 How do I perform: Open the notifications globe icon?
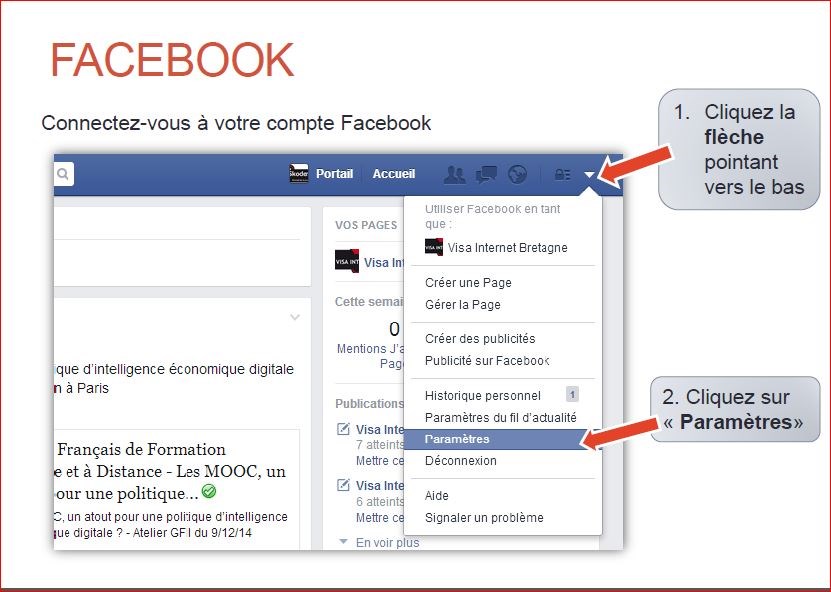tap(517, 174)
